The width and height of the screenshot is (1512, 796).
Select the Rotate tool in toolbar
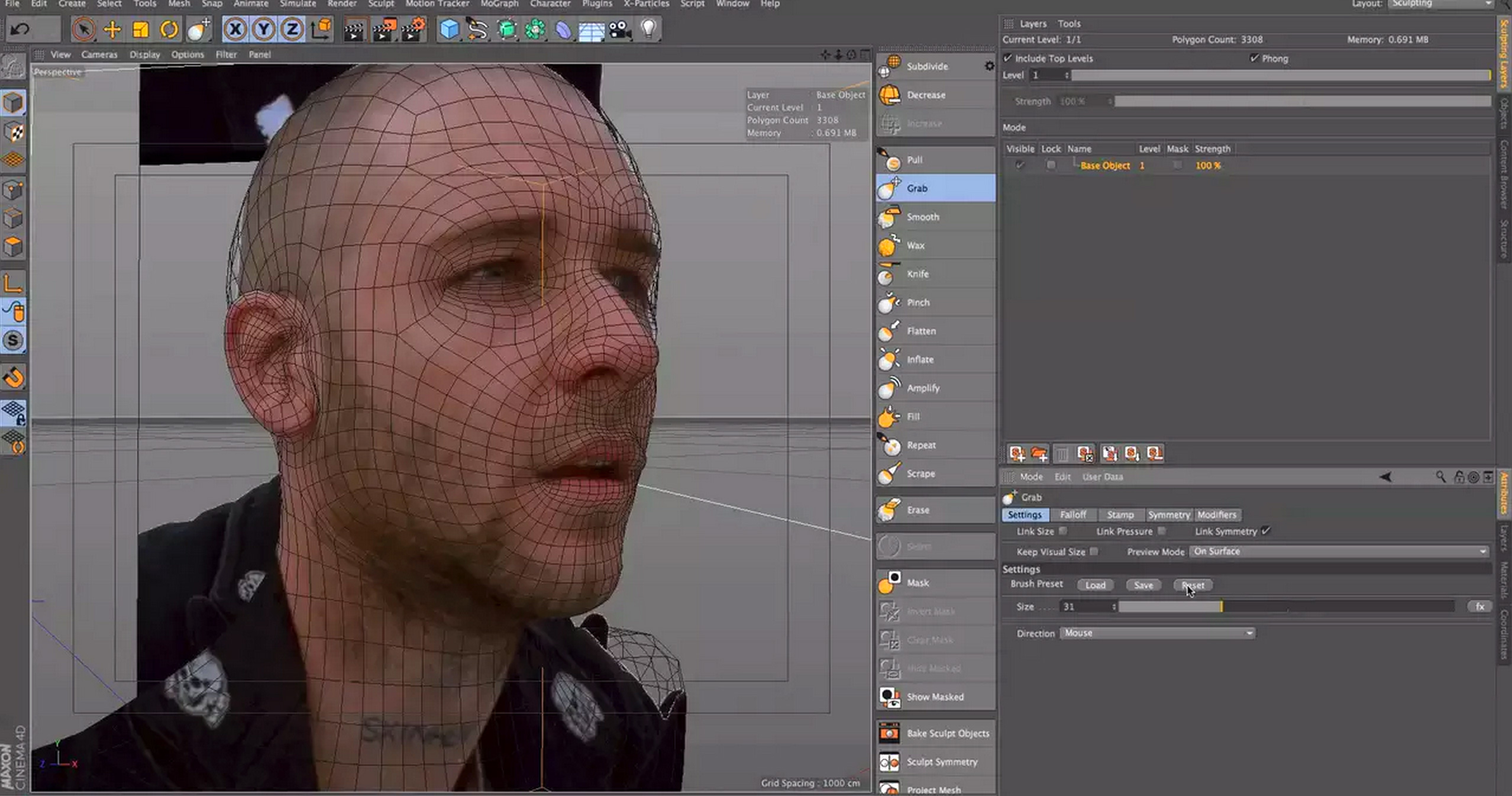169,29
